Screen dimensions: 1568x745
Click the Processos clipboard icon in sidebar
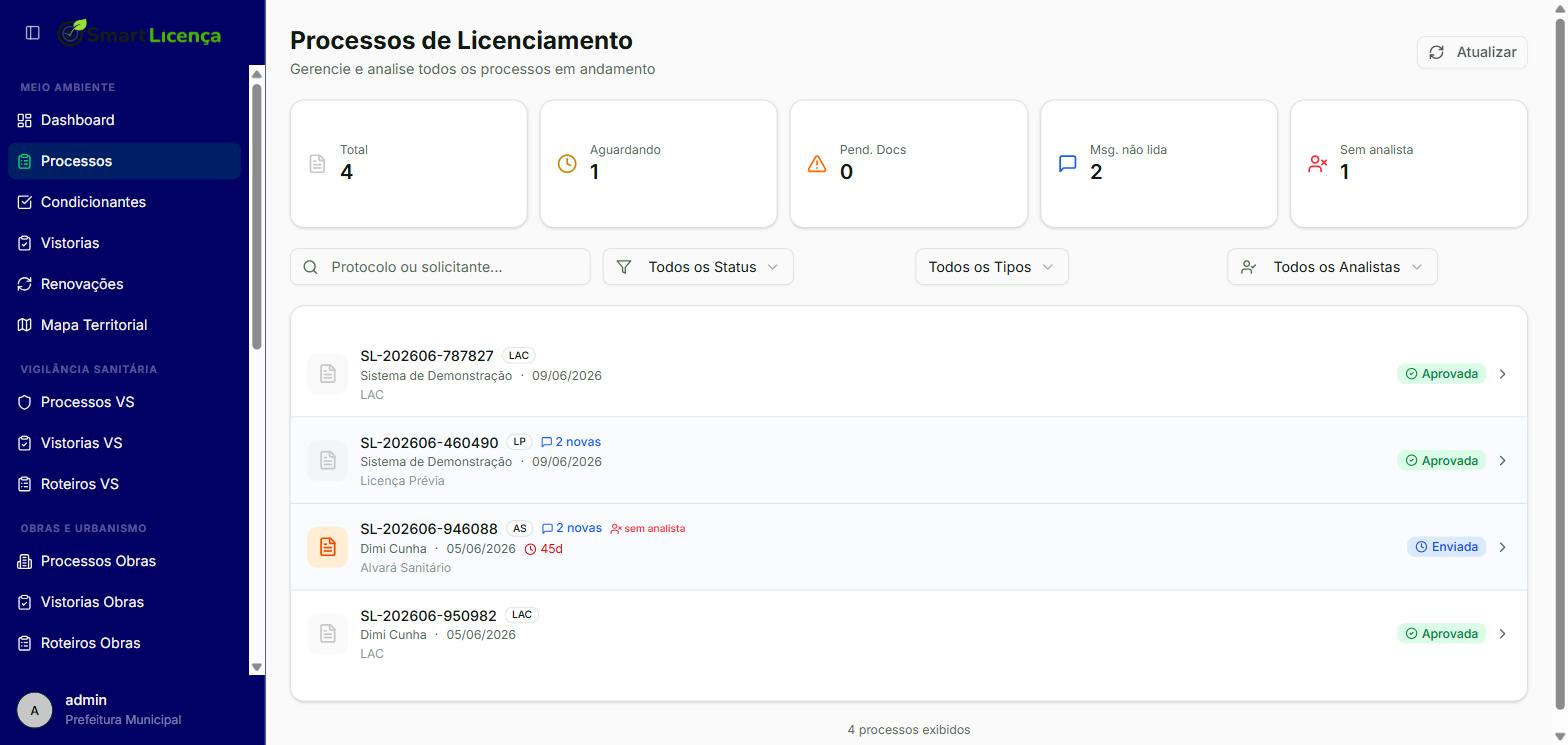pos(25,161)
